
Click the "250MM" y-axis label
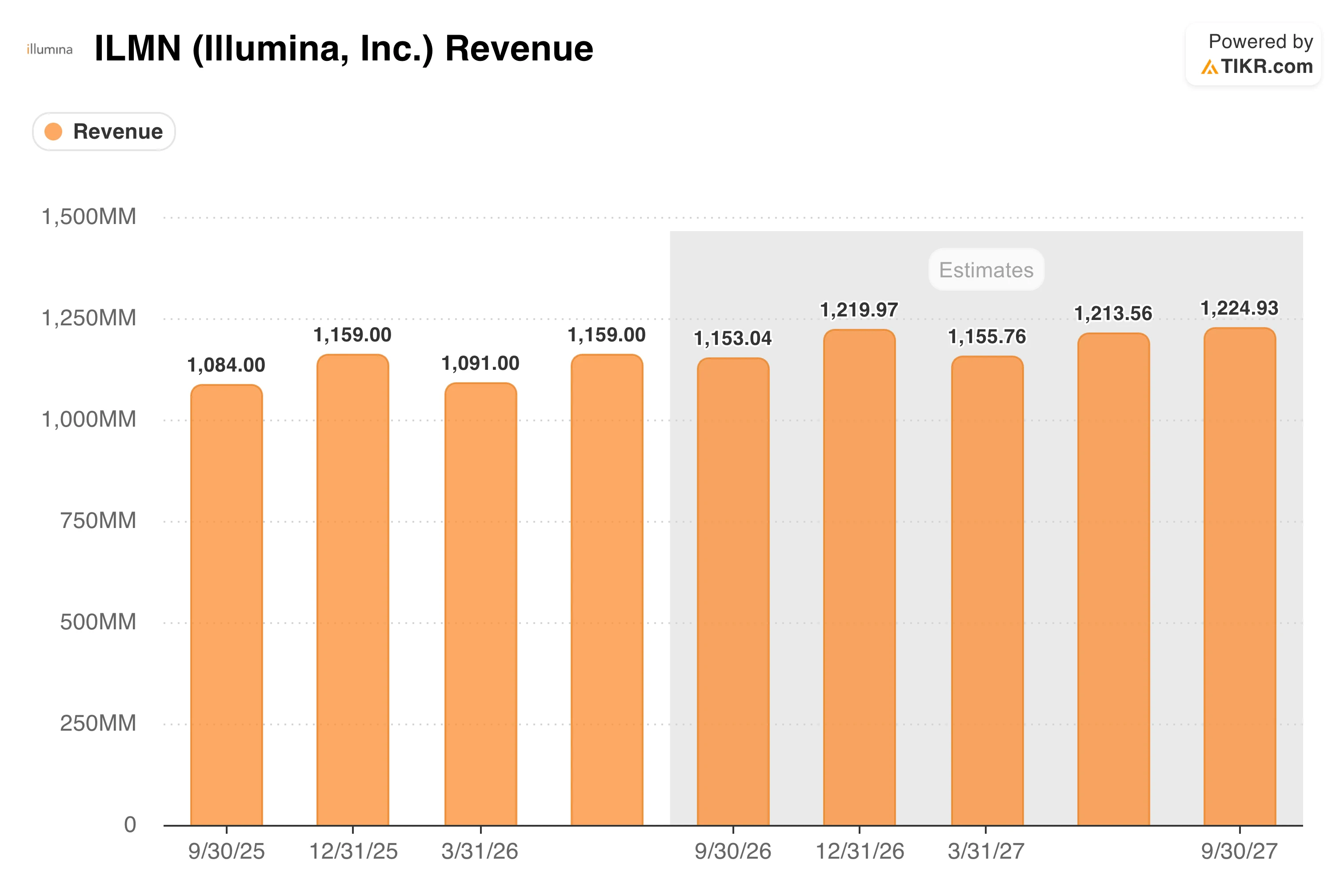pos(98,724)
